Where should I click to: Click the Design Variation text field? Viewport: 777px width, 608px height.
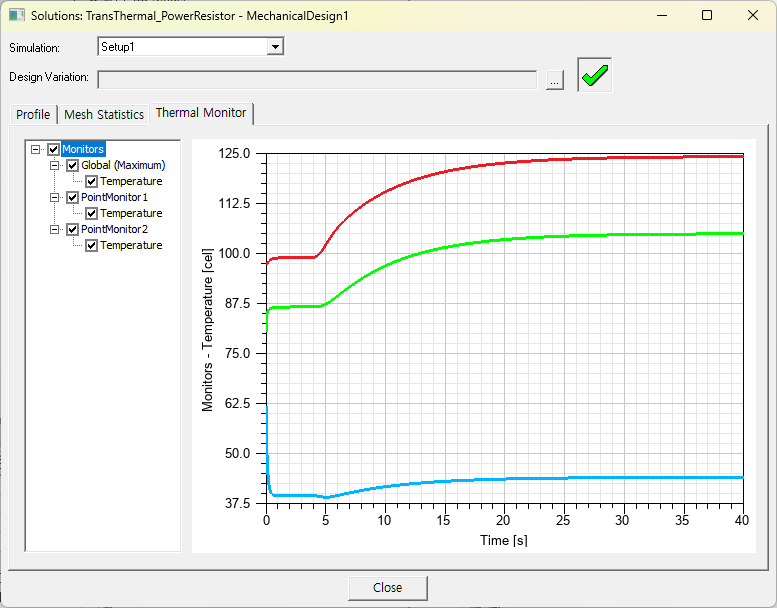[x=317, y=80]
